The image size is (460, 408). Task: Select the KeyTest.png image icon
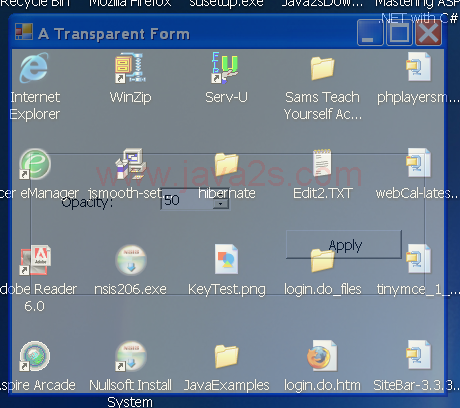226,259
